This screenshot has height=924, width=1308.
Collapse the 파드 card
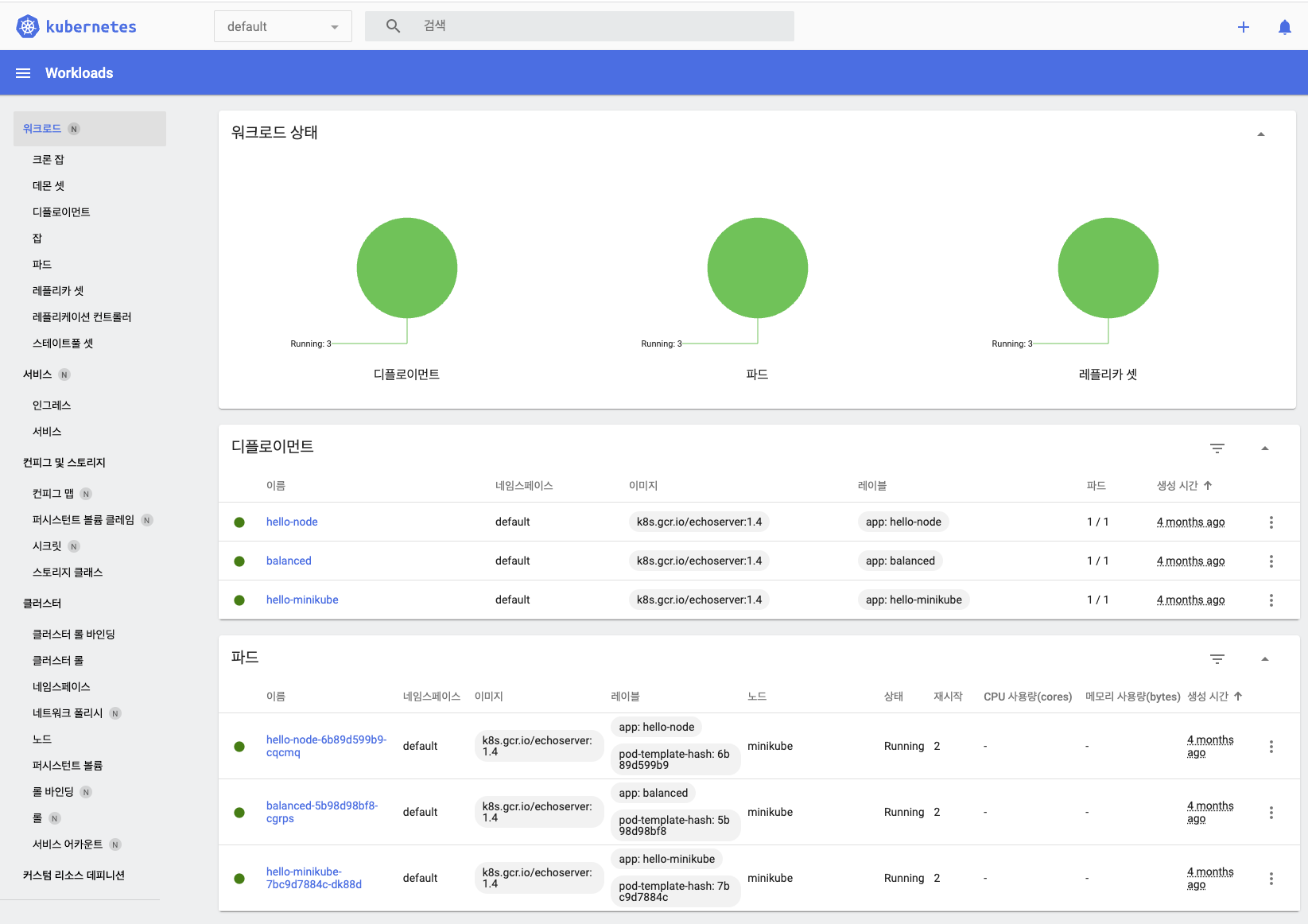pyautogui.click(x=1265, y=659)
